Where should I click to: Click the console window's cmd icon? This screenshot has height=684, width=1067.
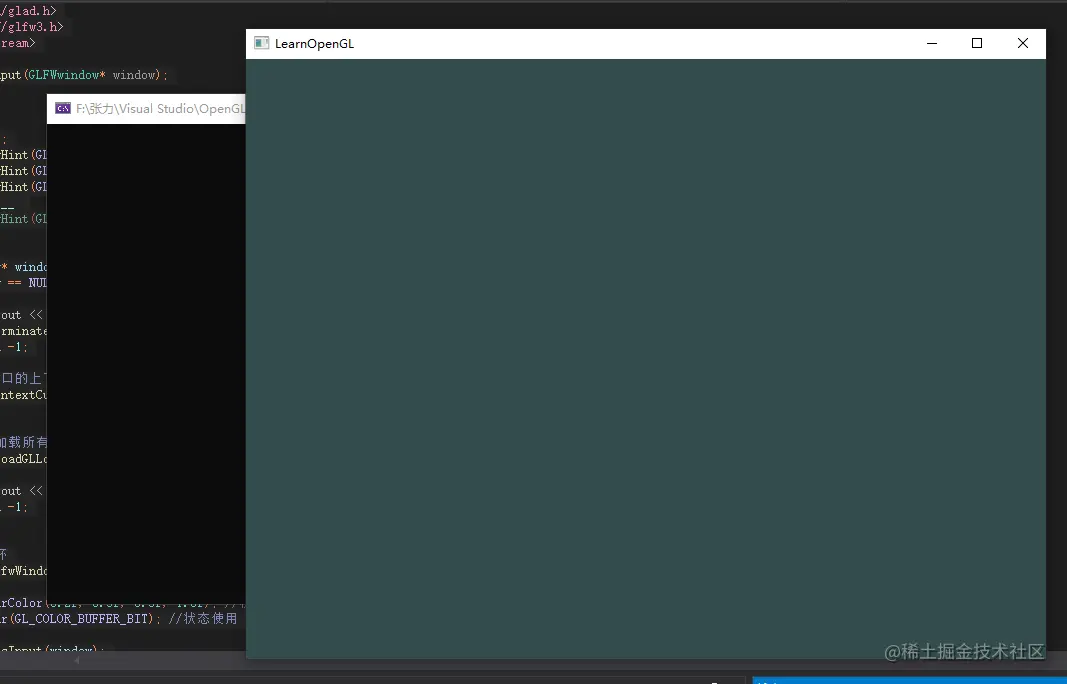pyautogui.click(x=63, y=108)
